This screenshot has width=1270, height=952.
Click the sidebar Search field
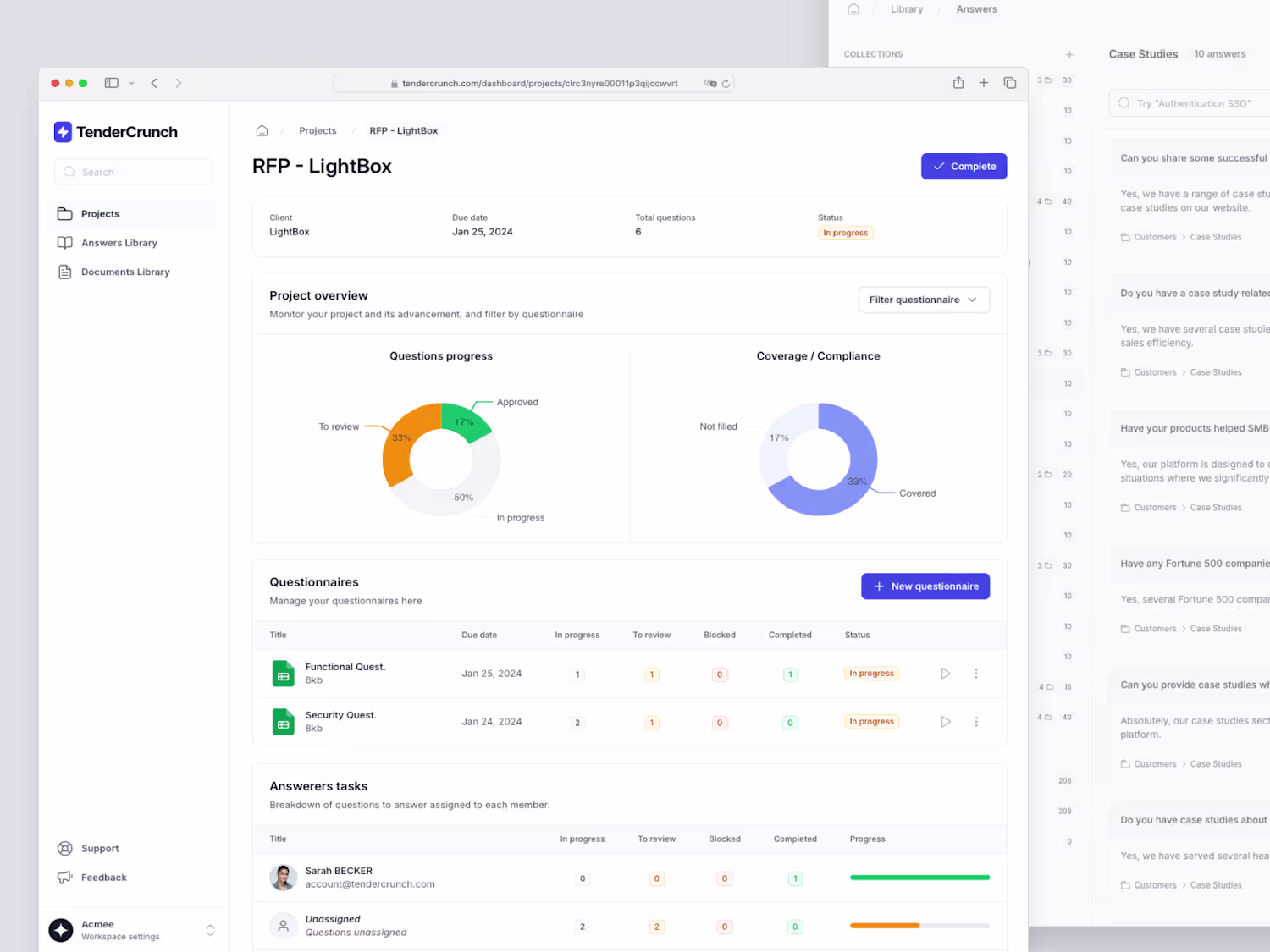[133, 172]
